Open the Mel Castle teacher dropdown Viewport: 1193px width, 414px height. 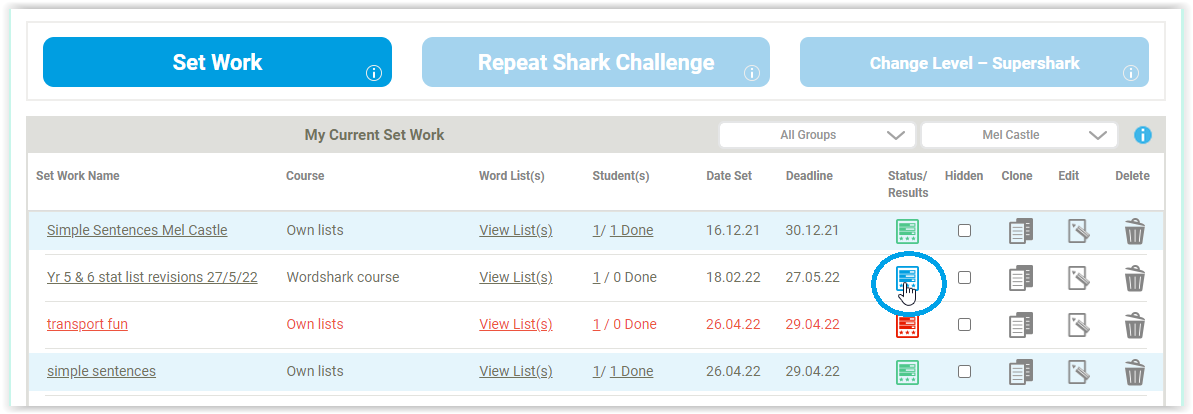(x=1019, y=135)
